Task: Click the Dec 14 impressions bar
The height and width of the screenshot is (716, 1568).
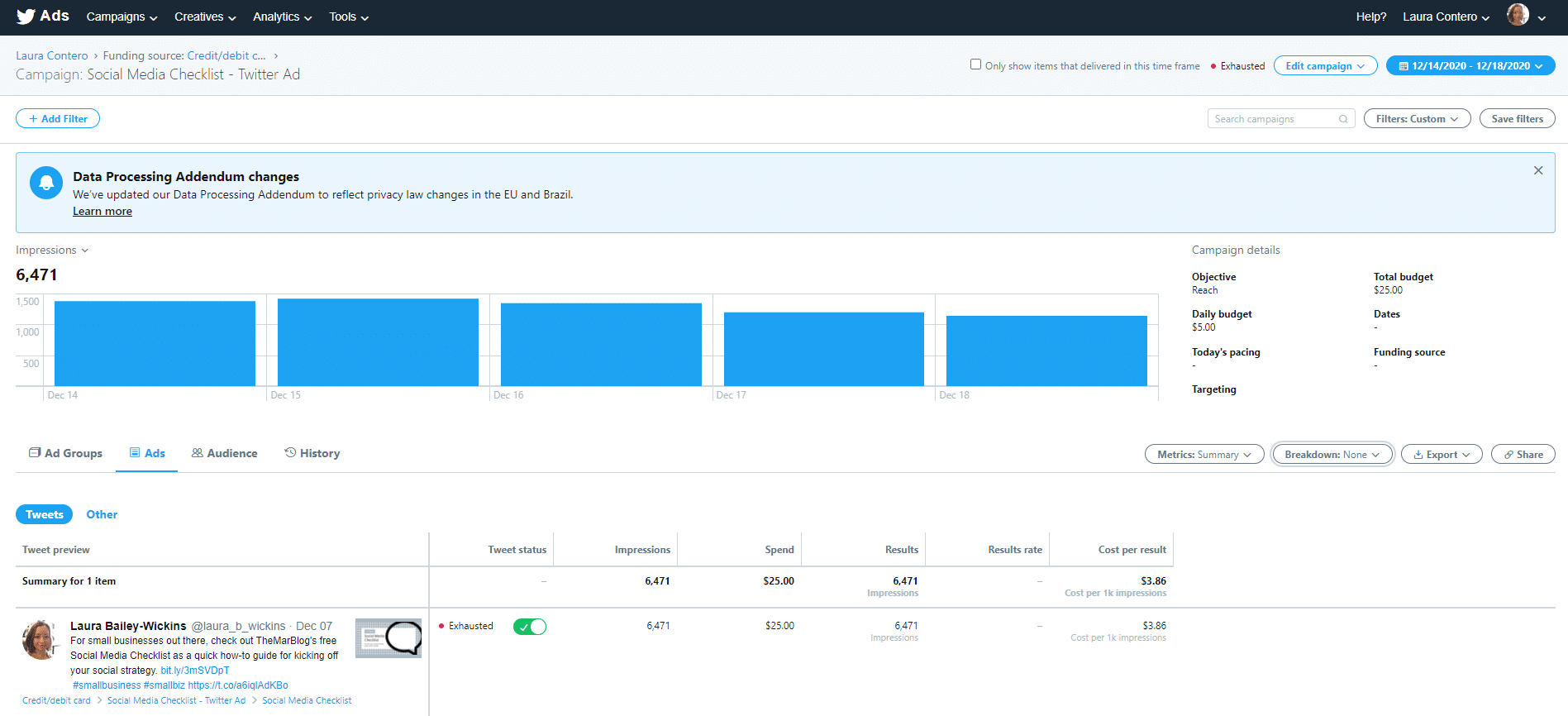Action: [155, 343]
